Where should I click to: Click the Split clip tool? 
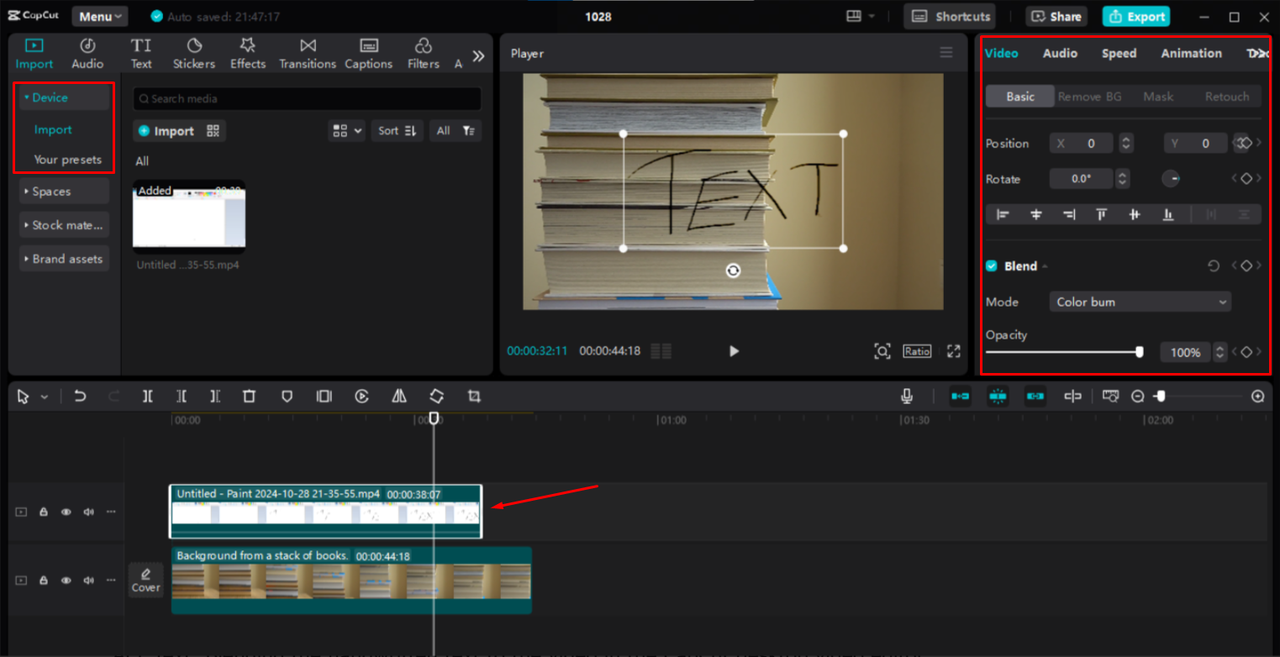point(147,396)
